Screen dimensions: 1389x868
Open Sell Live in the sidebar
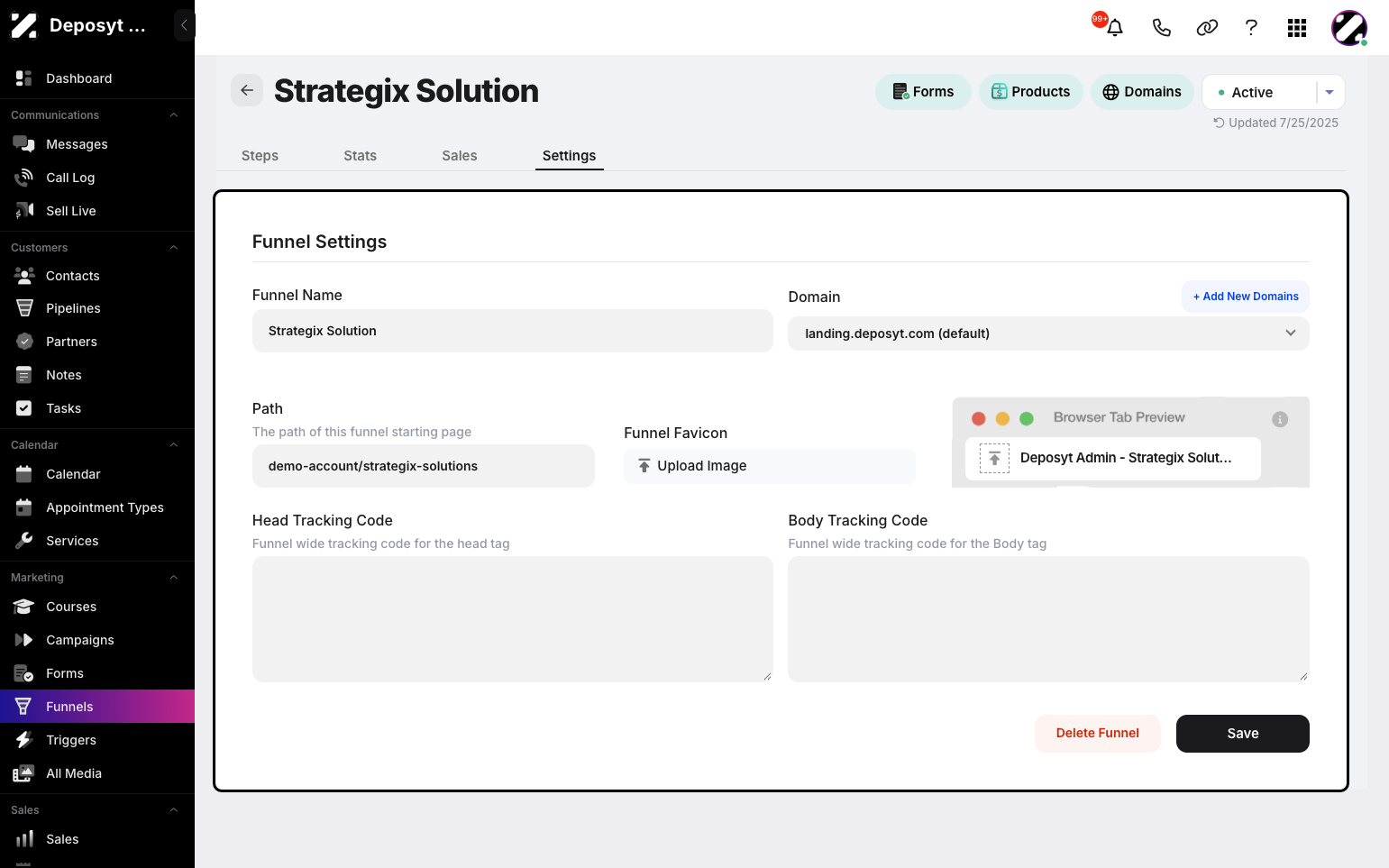point(97,211)
